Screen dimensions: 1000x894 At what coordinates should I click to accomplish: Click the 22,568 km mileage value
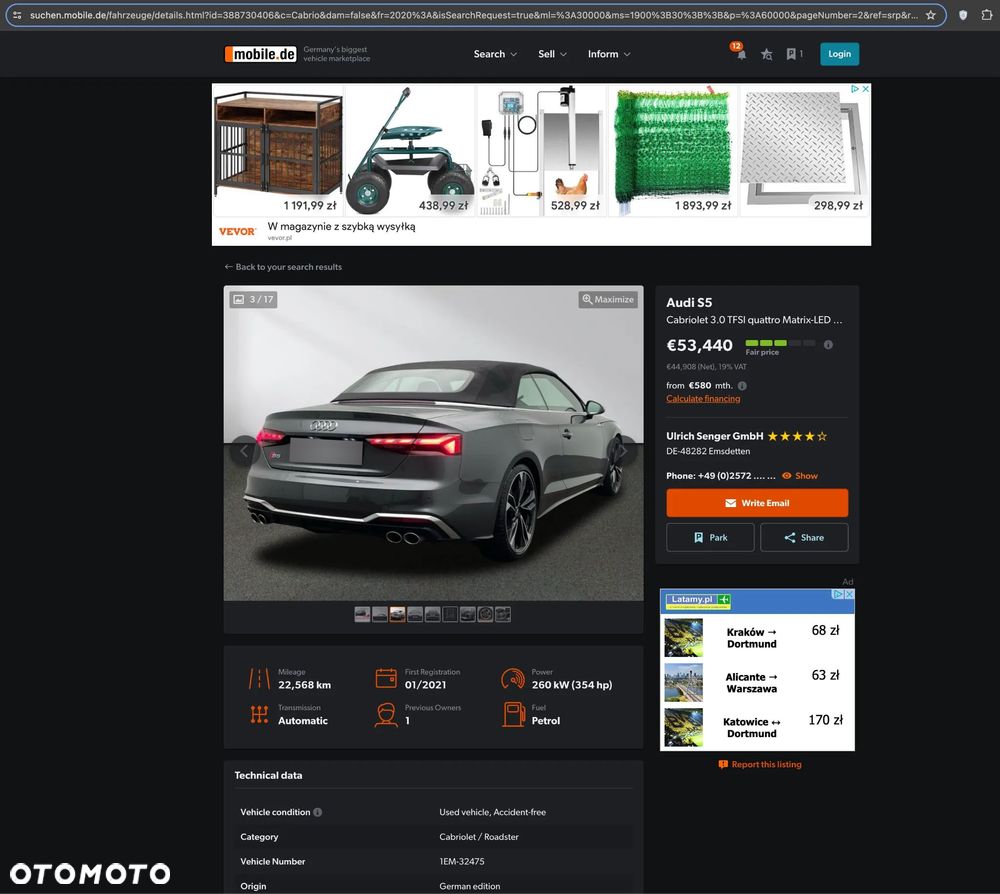(x=304, y=685)
